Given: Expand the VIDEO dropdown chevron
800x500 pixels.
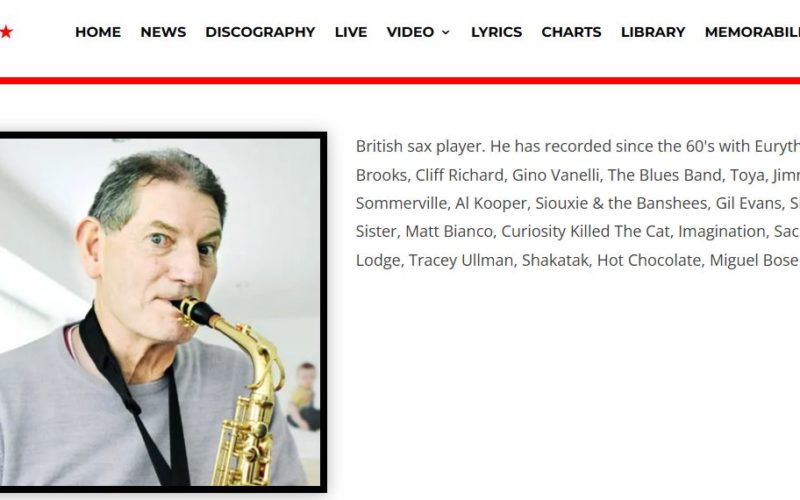Looking at the screenshot, I should [445, 33].
